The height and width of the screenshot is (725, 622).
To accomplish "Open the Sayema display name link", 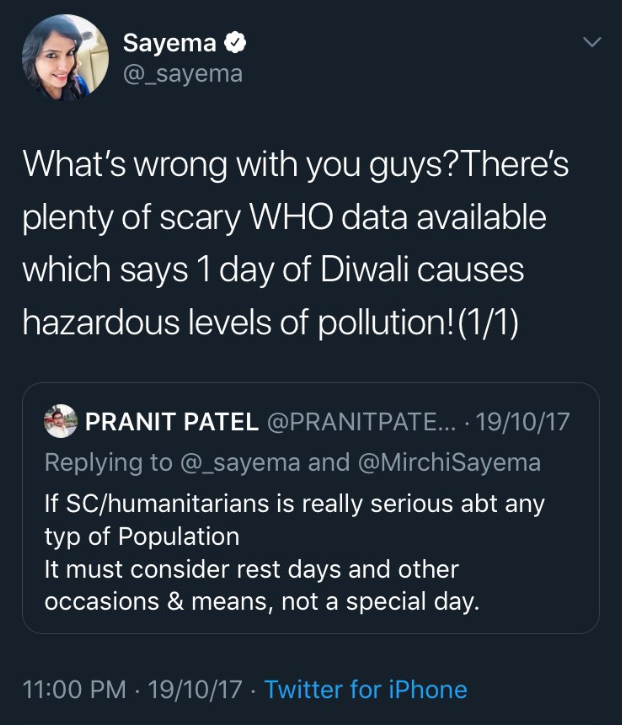I will pyautogui.click(x=169, y=43).
